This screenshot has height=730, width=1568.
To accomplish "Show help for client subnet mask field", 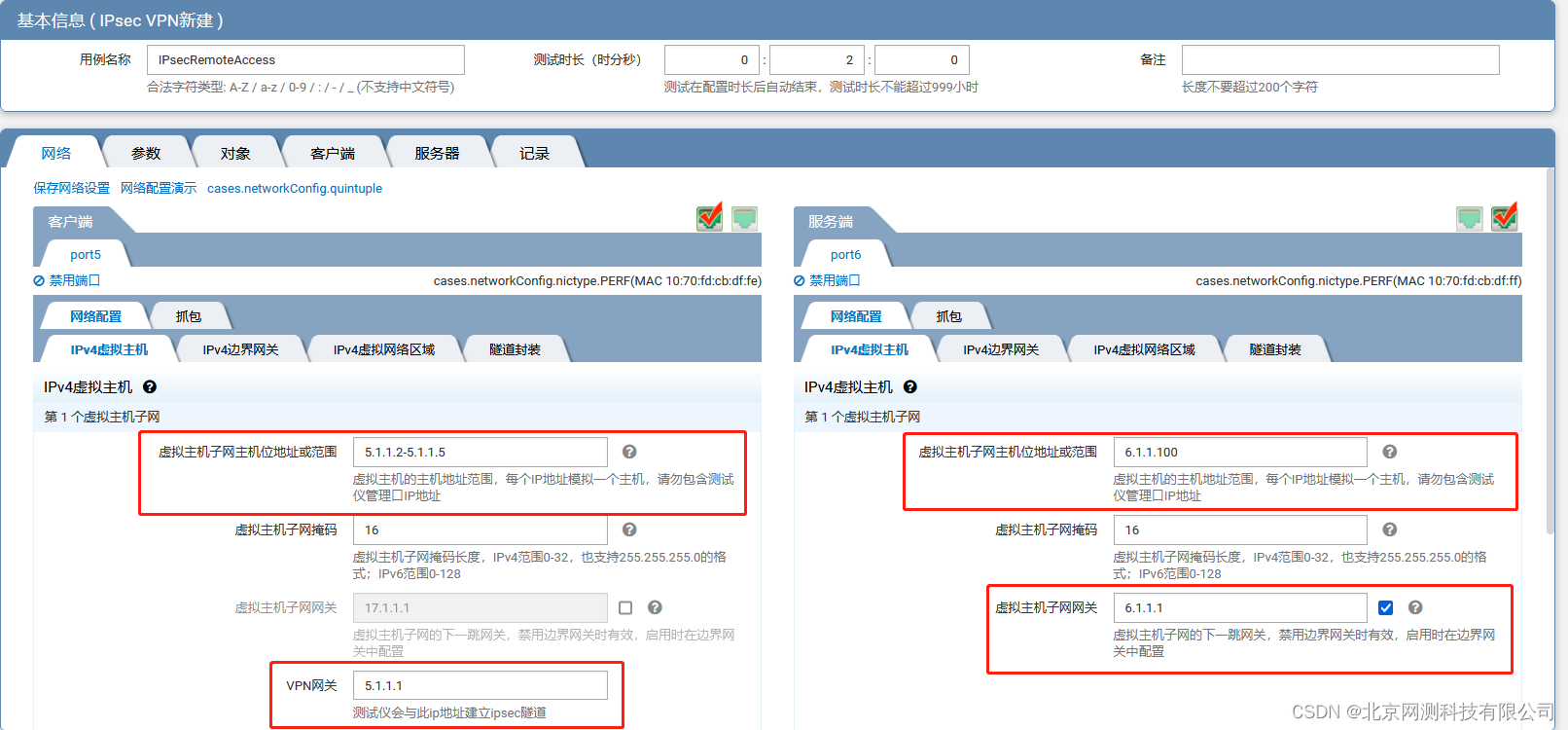I will tap(629, 529).
